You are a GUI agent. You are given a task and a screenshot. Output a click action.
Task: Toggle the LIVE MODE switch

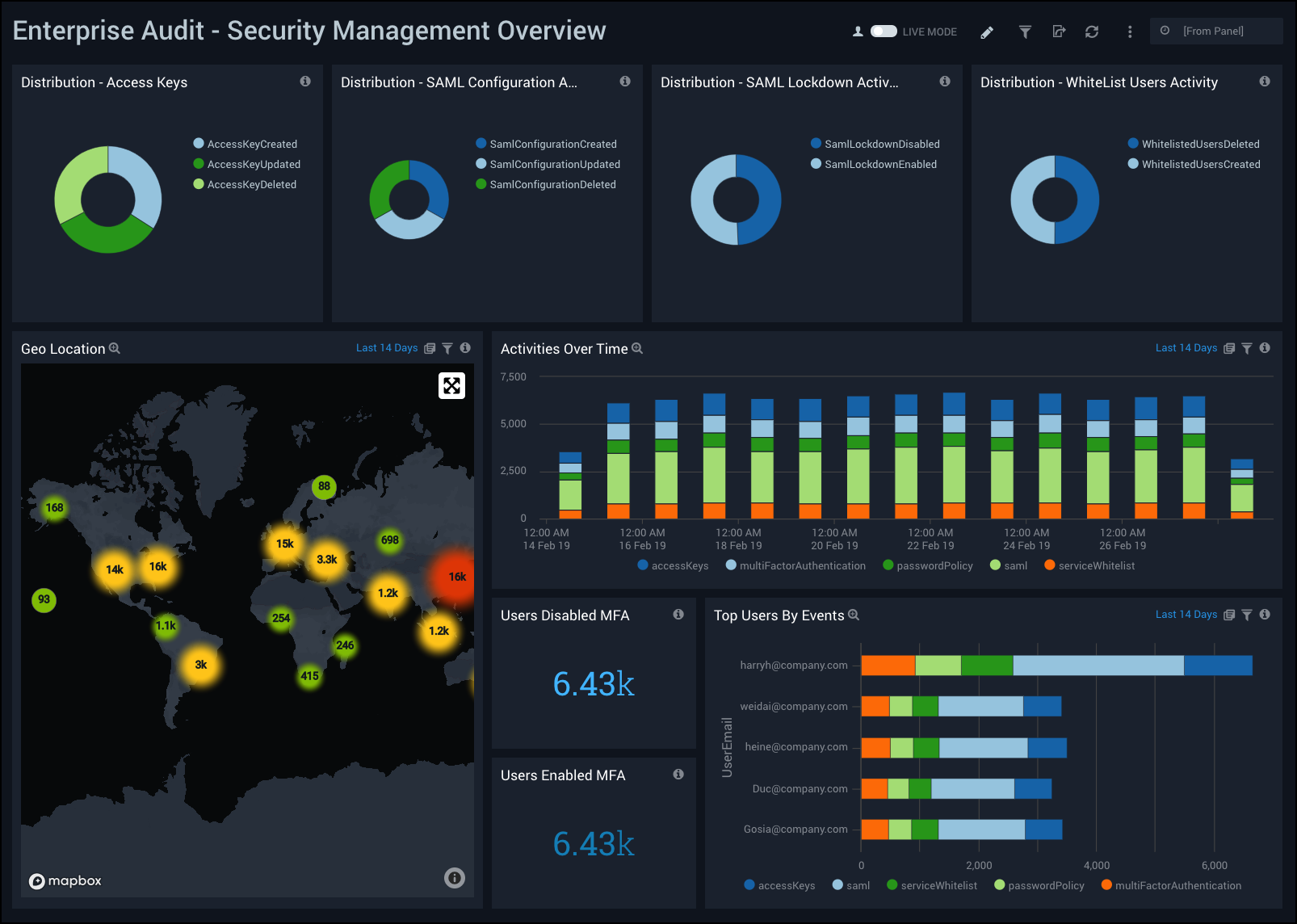pyautogui.click(x=884, y=31)
